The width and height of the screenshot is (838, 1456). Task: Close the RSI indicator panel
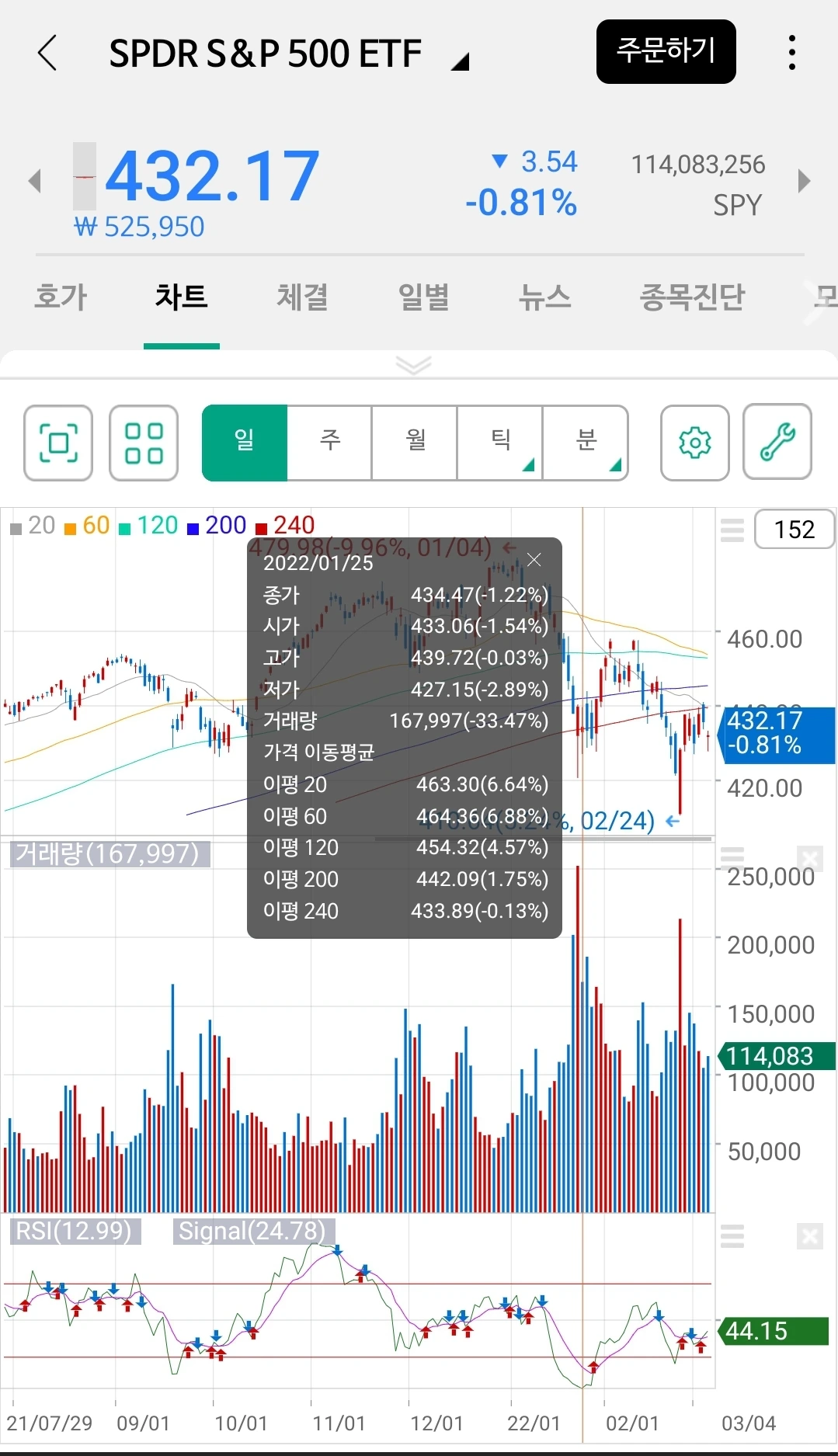click(x=809, y=1235)
